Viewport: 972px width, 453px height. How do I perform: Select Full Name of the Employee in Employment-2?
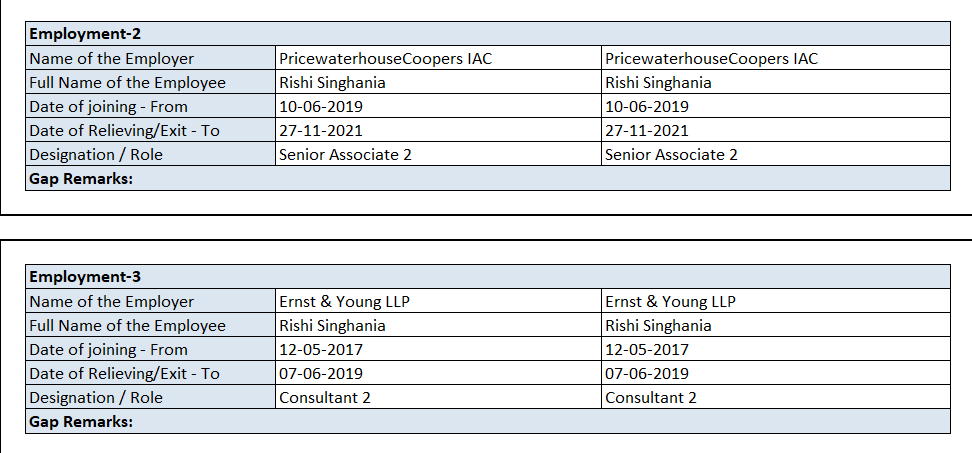click(127, 82)
